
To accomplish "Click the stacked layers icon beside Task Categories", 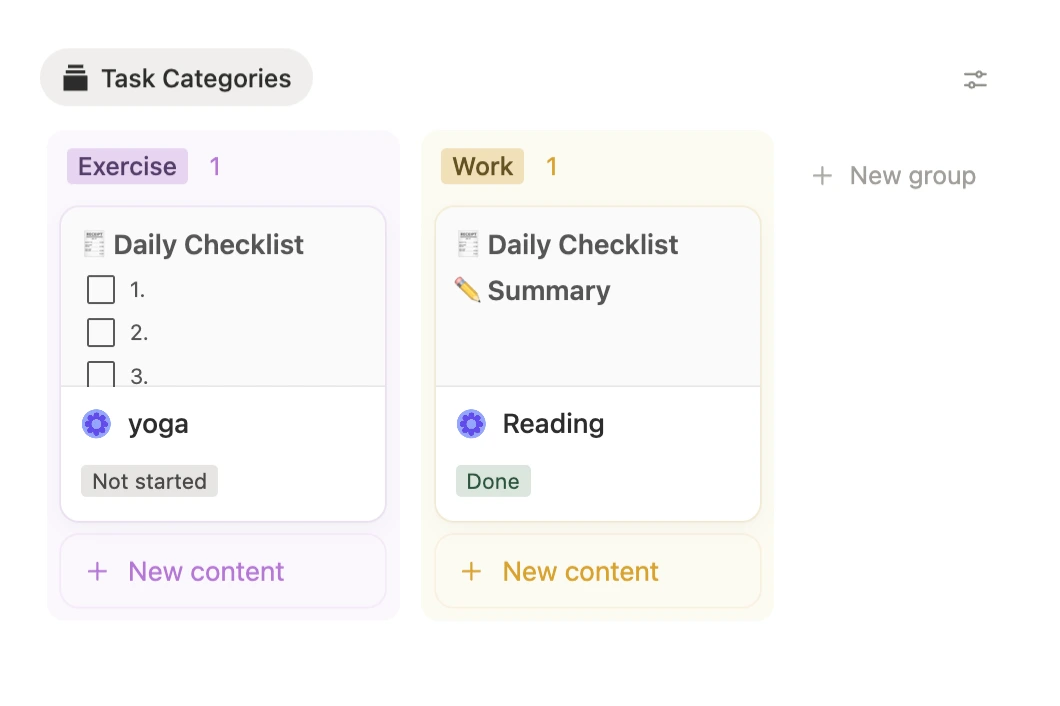I will pos(75,79).
